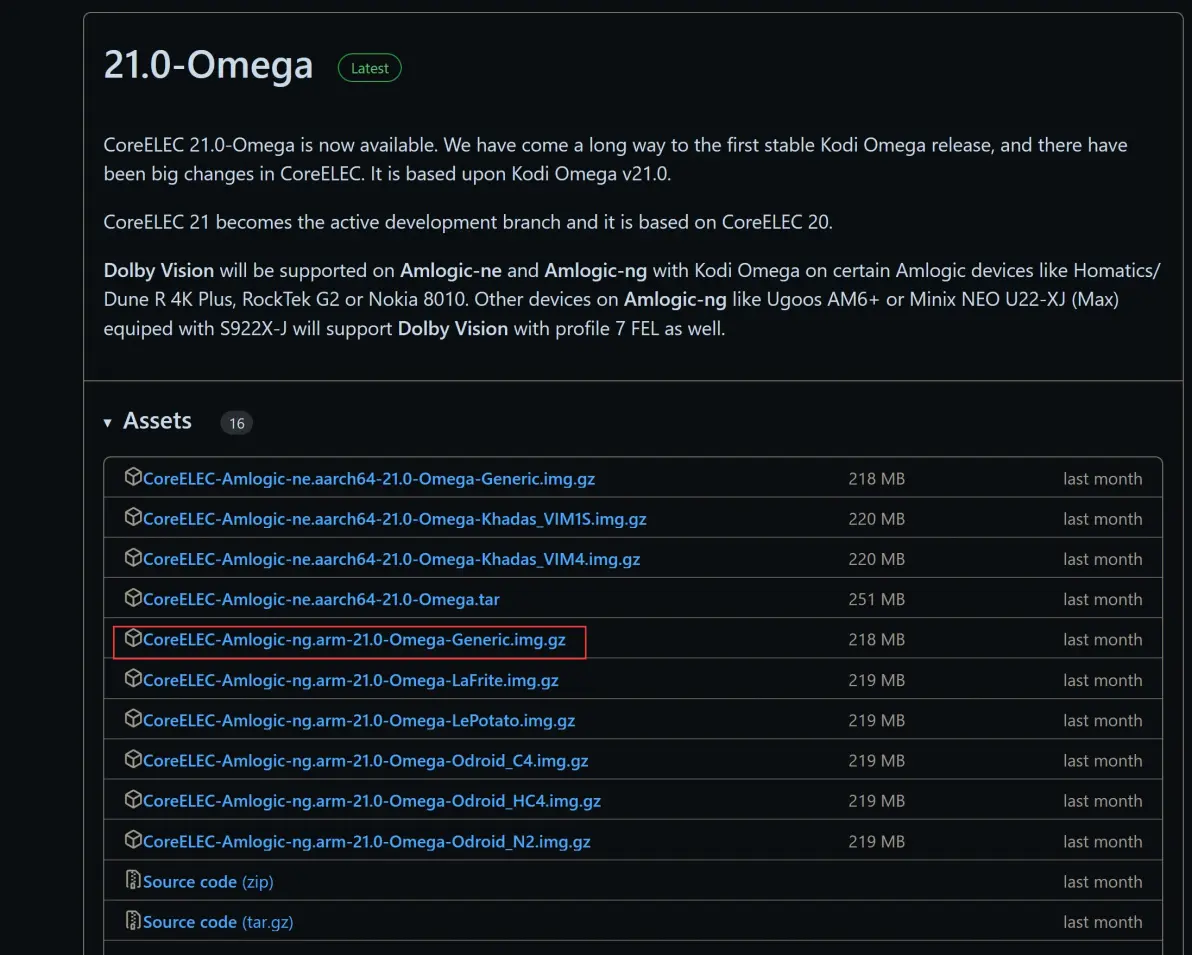Image resolution: width=1192 pixels, height=955 pixels.
Task: Click zip file icon beside Source code (zip)
Action: point(133,881)
